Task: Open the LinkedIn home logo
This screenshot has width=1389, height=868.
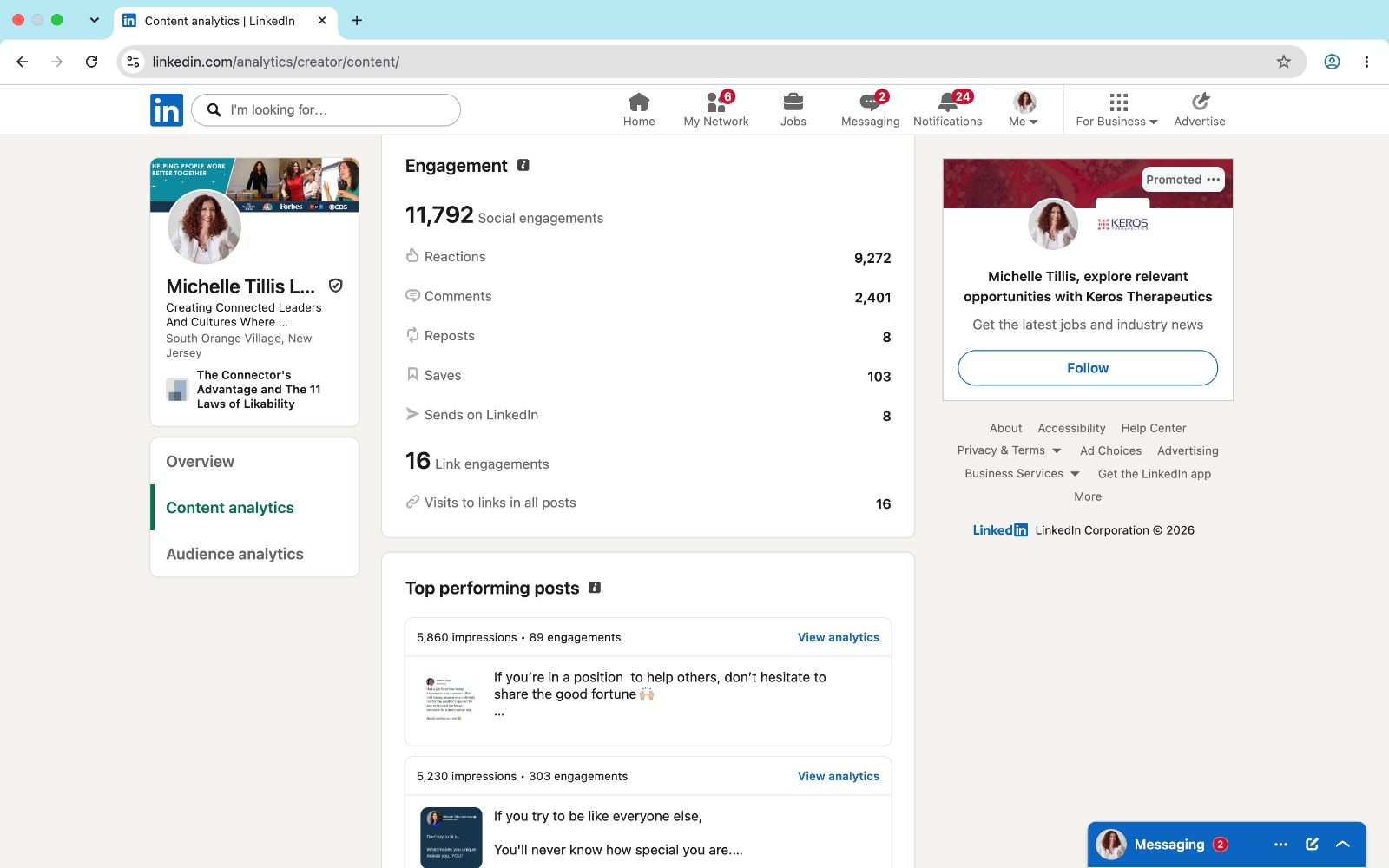Action: 166,110
